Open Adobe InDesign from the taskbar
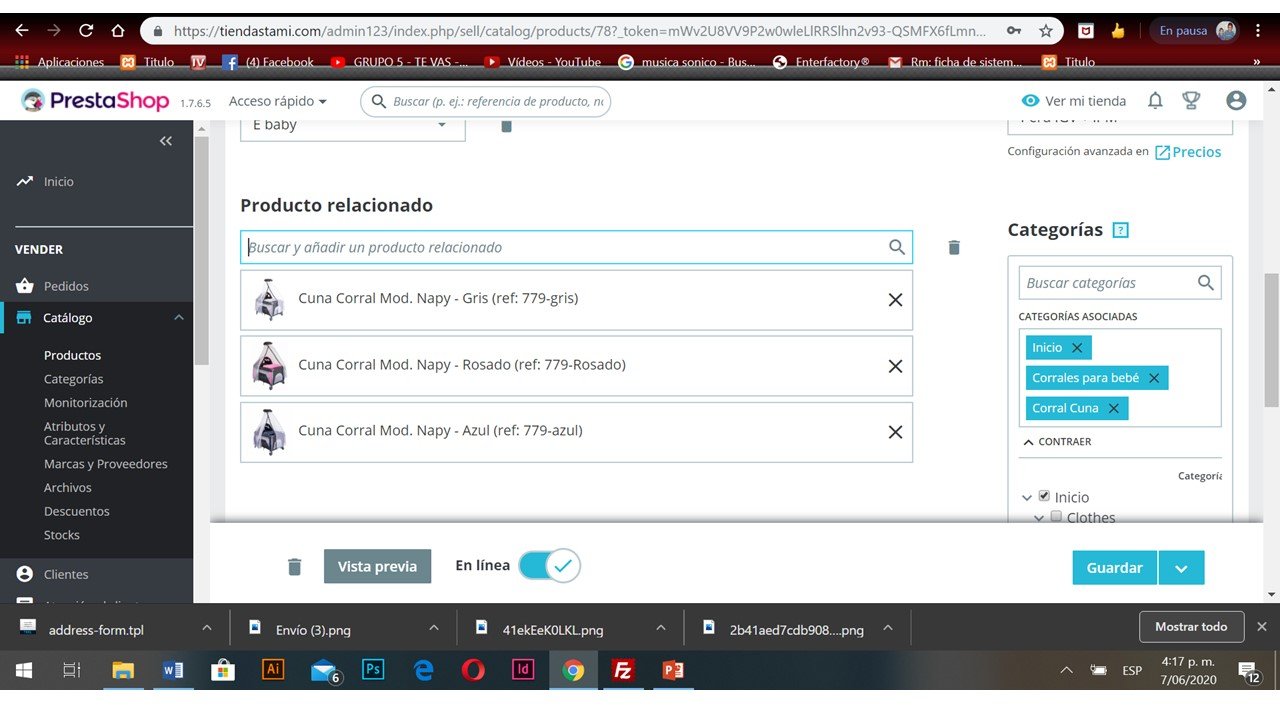This screenshot has width=1280, height=720. [x=523, y=670]
